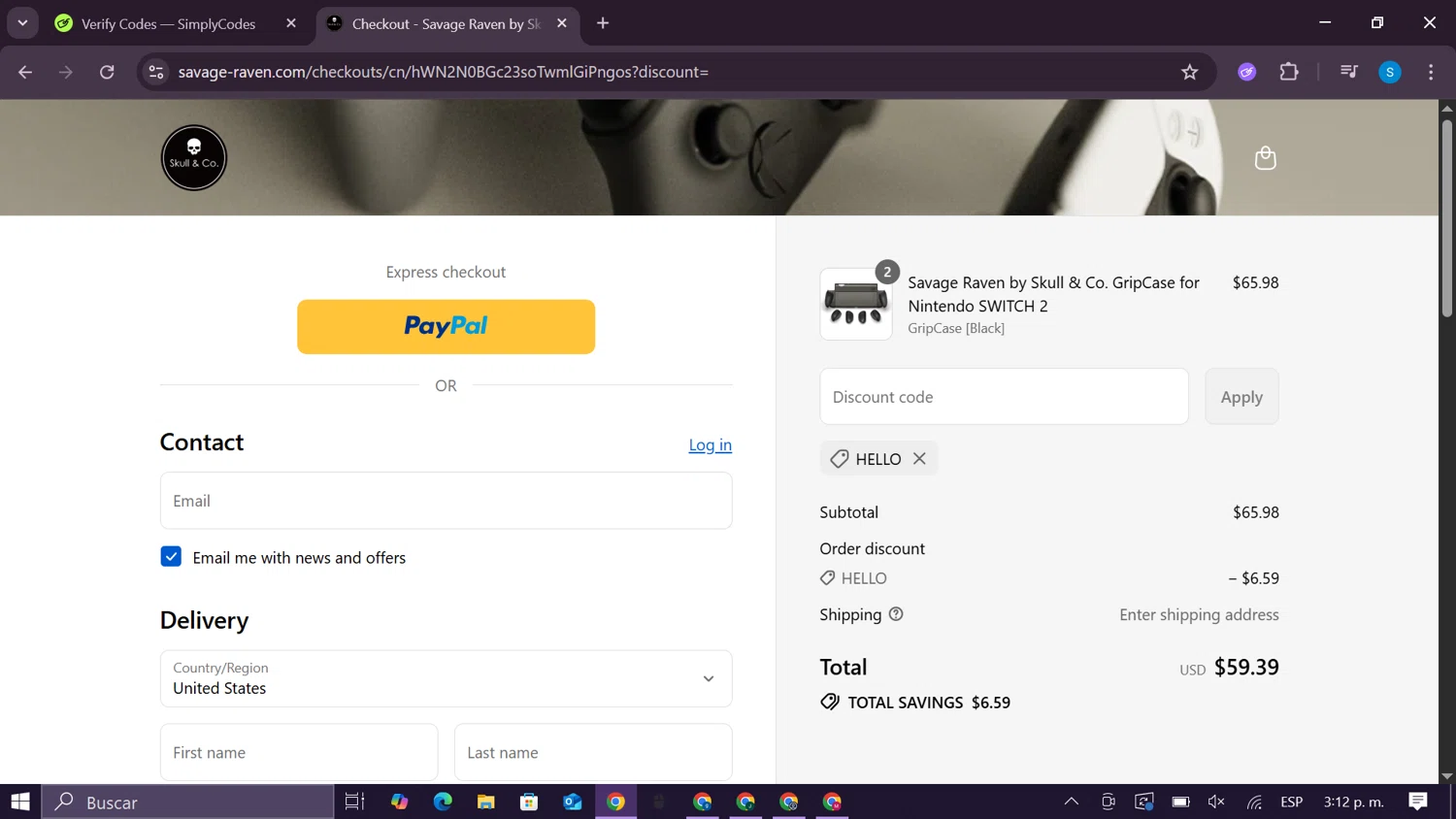Focus the Email input field
1456x819 pixels.
446,501
